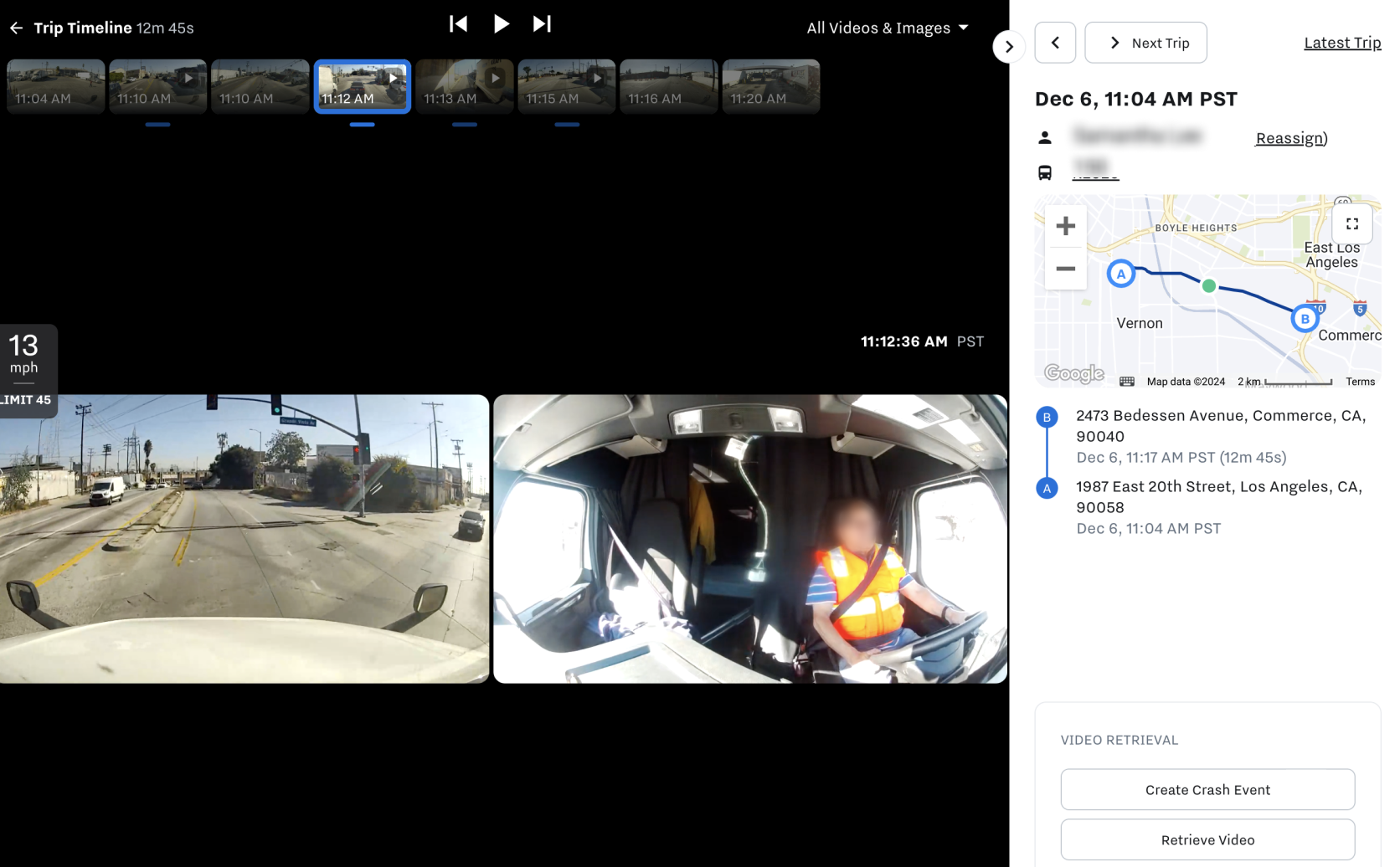This screenshot has width=1400, height=867.
Task: Click the vehicle icon below the driver name
Action: (x=1045, y=172)
